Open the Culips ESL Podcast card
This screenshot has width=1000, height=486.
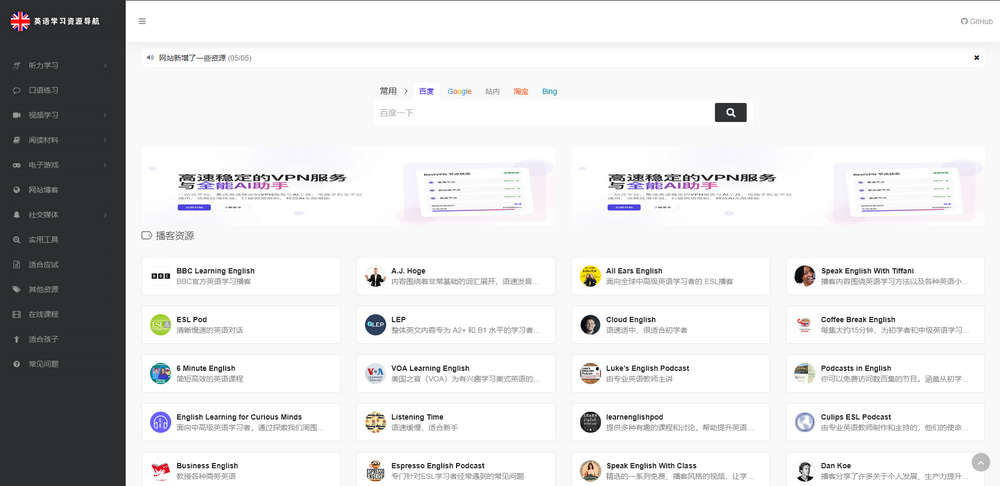(885, 422)
